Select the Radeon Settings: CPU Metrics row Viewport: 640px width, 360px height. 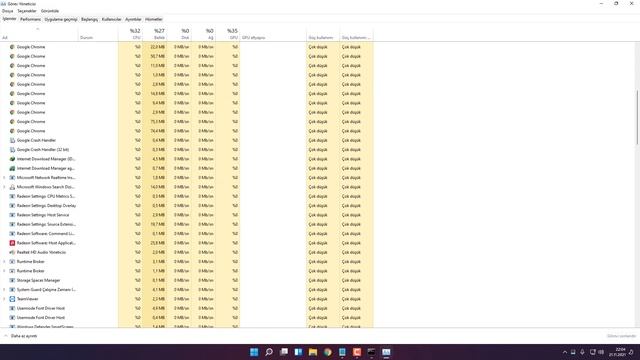point(187,196)
